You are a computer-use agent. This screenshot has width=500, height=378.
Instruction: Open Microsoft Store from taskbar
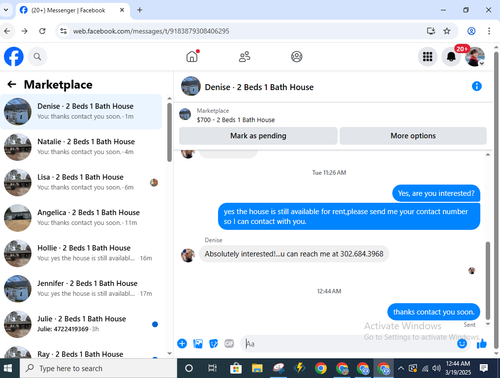tap(236, 368)
